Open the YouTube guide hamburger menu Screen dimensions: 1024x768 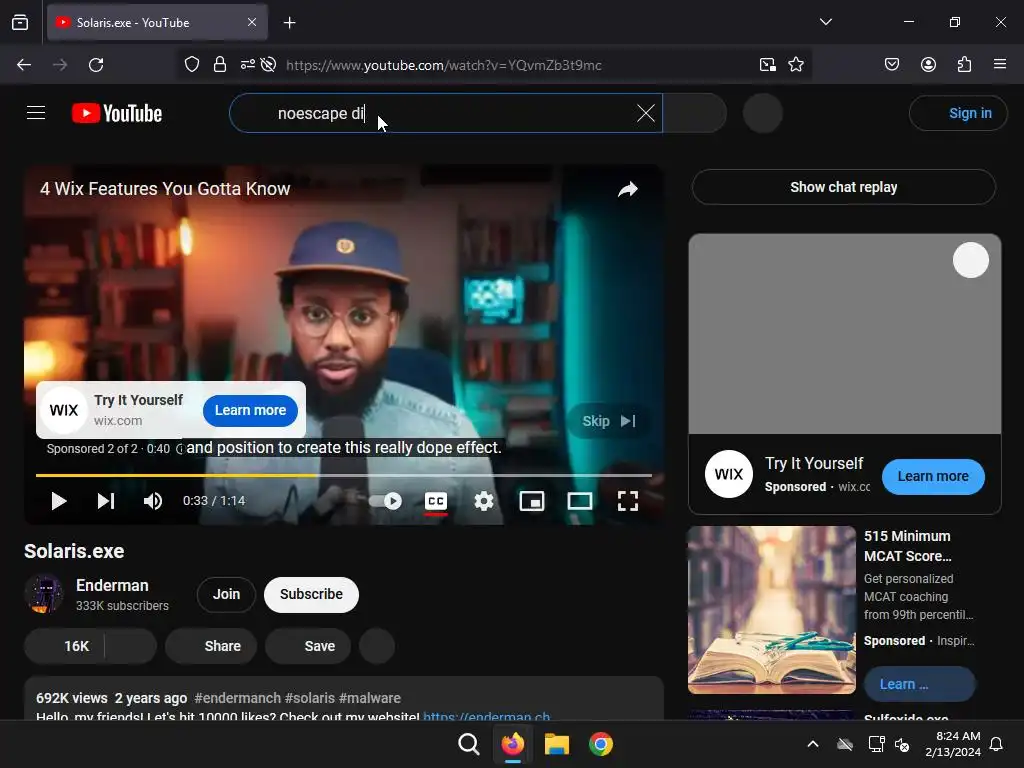36,113
